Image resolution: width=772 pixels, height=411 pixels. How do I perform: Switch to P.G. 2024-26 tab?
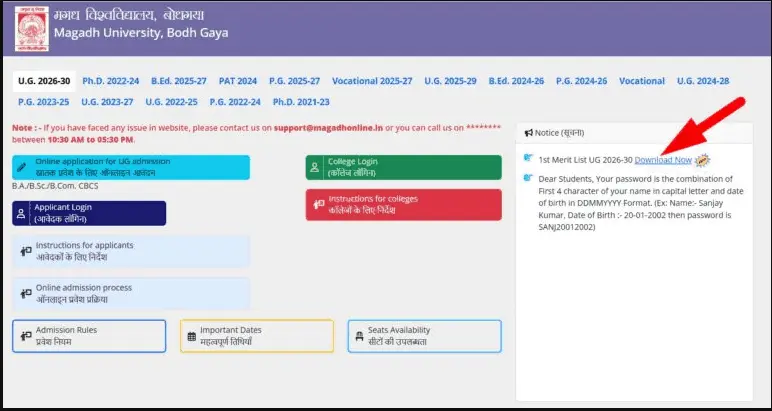coord(581,81)
